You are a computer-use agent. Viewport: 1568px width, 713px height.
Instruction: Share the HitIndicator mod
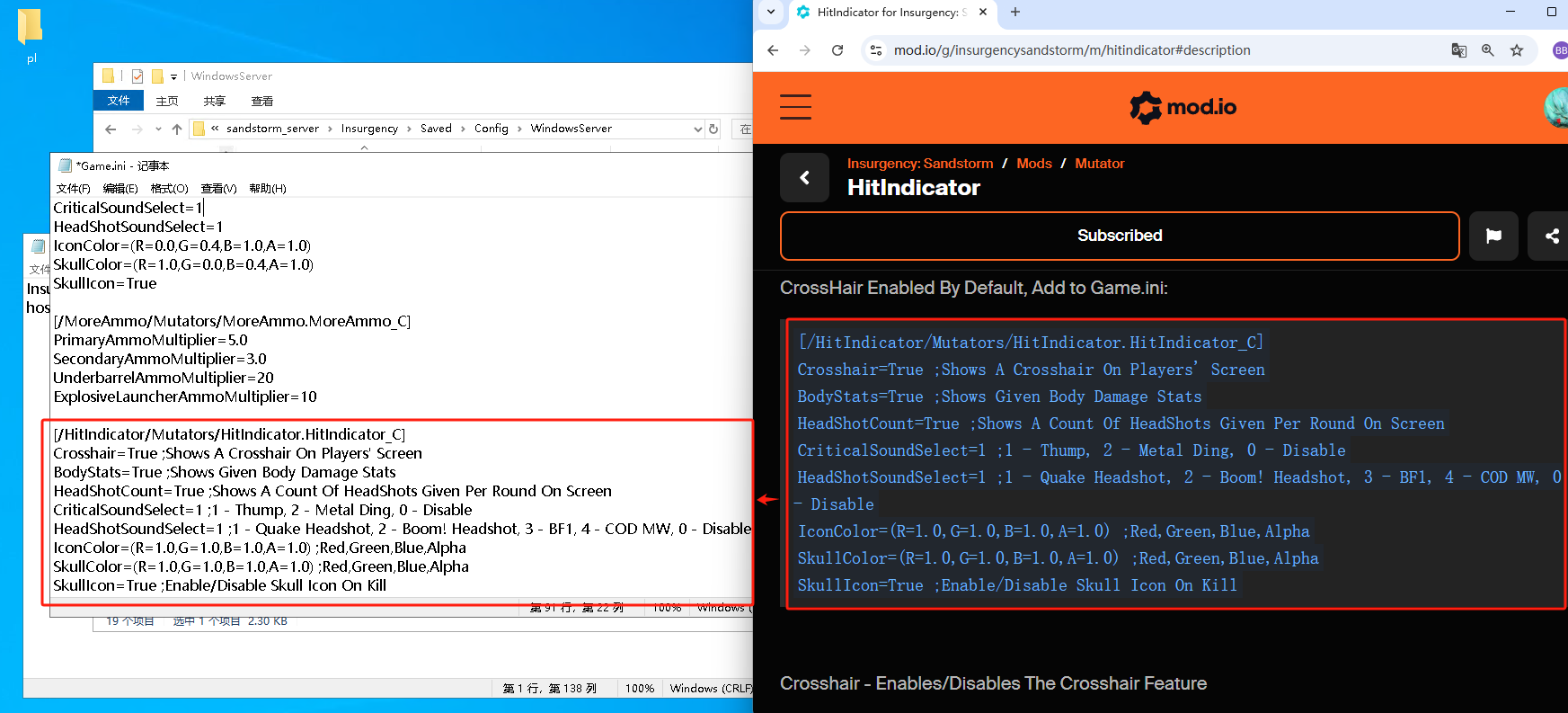tap(1550, 236)
